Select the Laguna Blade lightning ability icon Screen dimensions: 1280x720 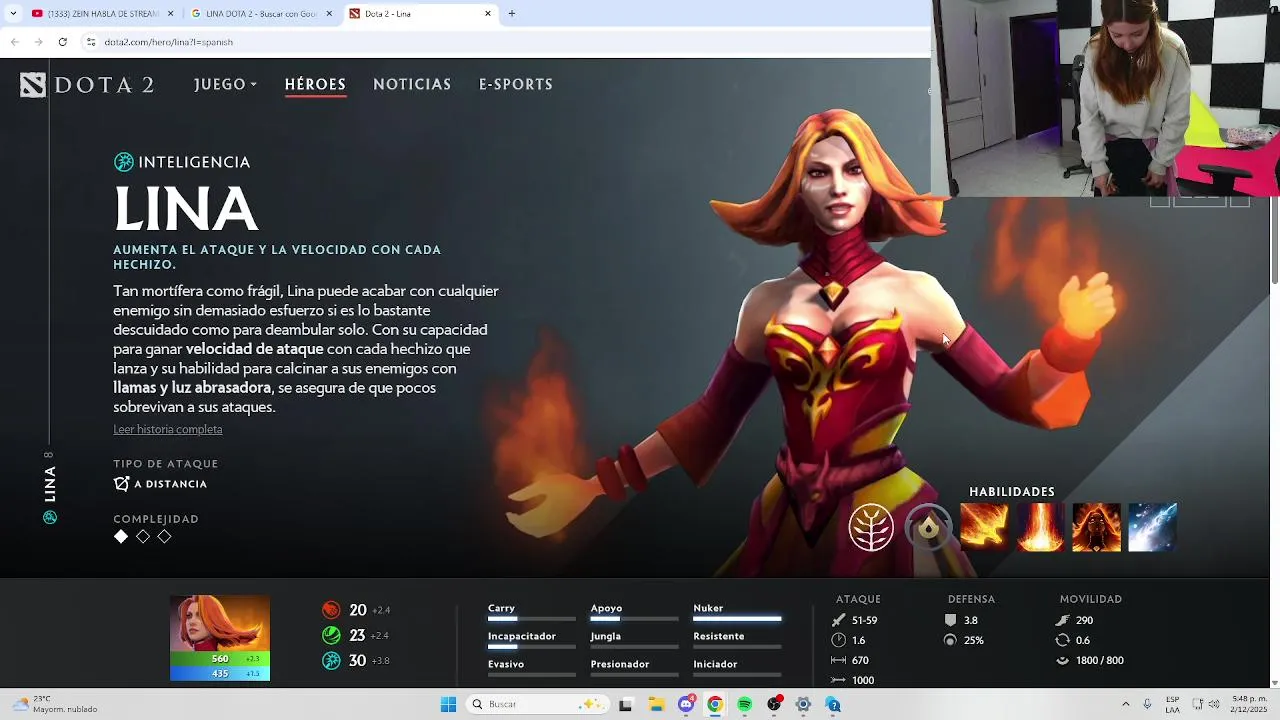(x=1152, y=527)
